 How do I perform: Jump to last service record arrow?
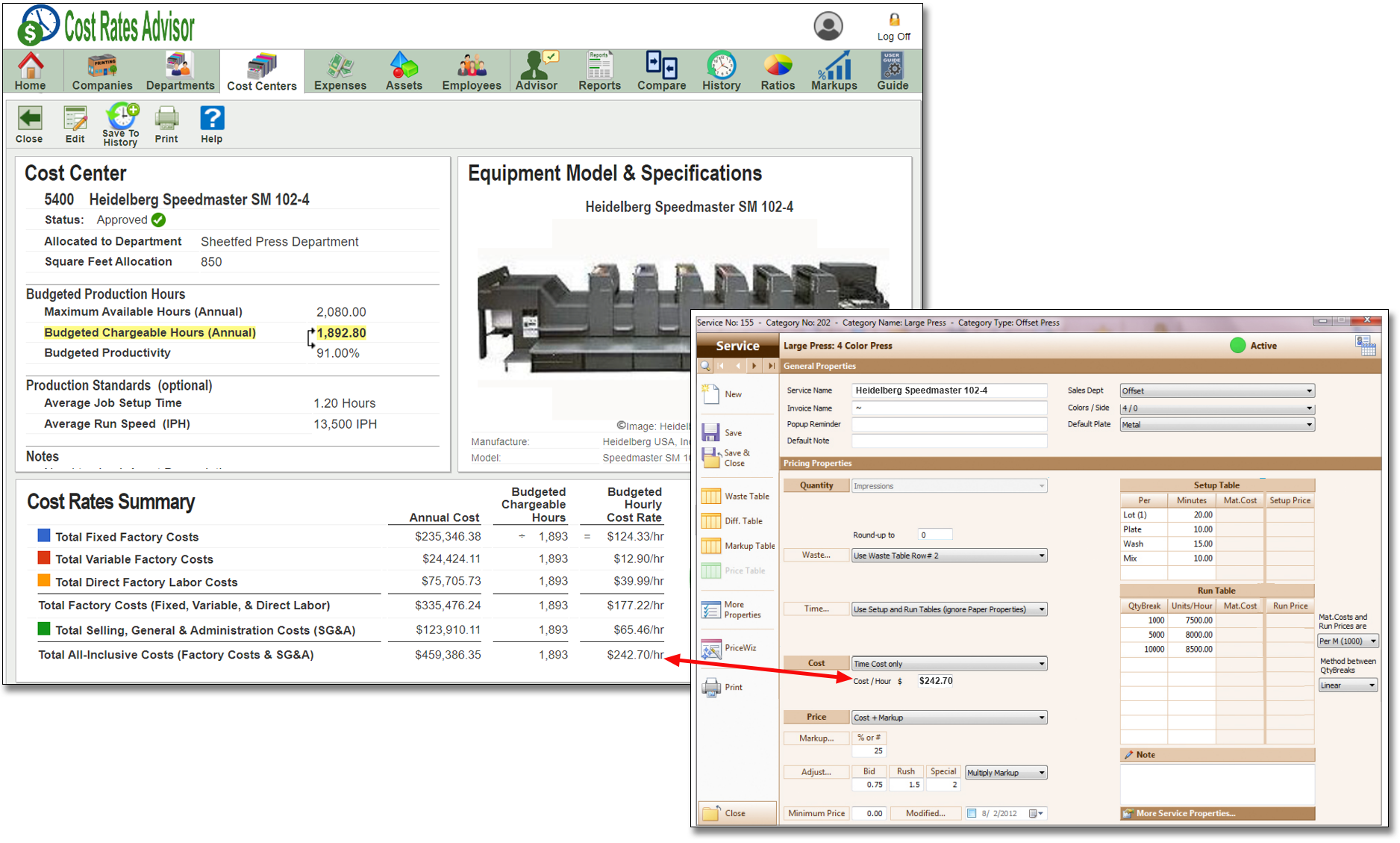[x=771, y=366]
